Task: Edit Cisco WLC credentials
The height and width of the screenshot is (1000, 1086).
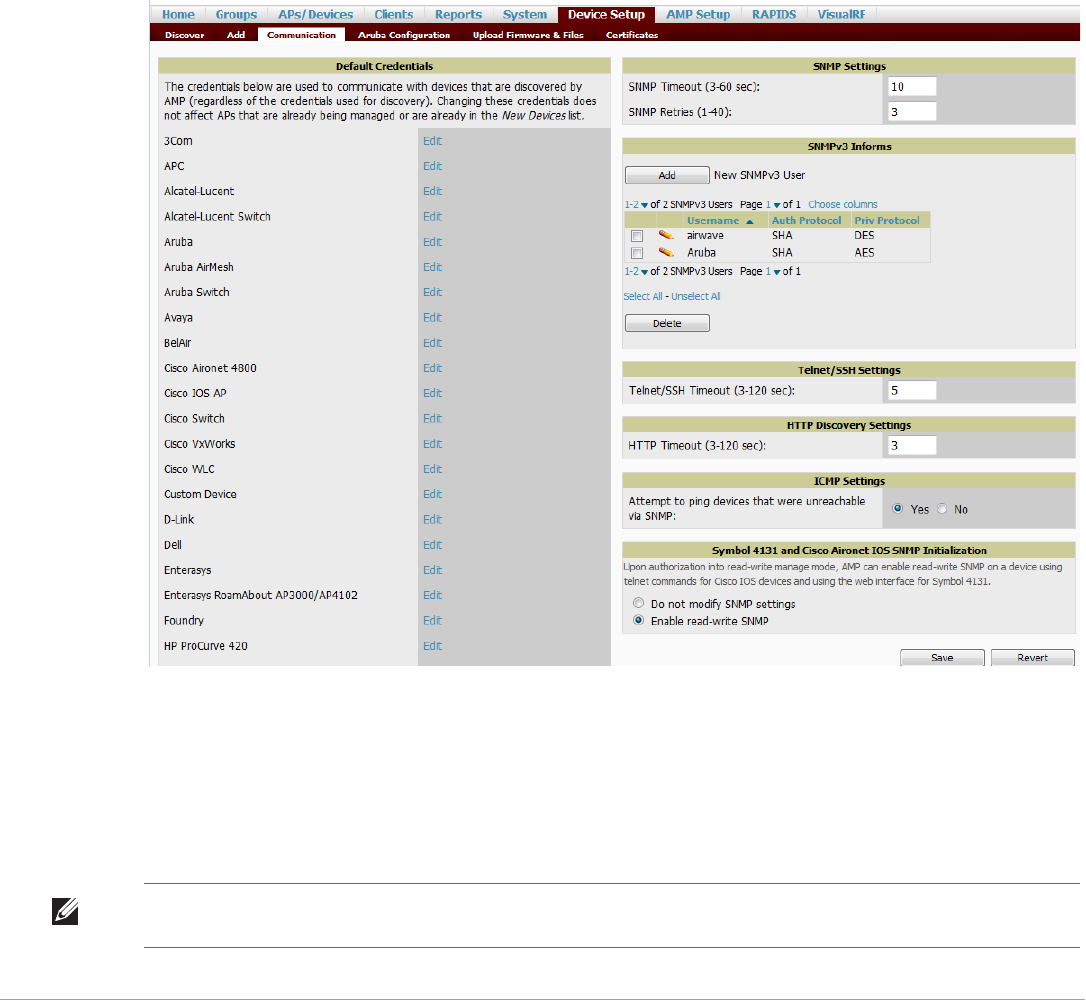Action: (432, 470)
